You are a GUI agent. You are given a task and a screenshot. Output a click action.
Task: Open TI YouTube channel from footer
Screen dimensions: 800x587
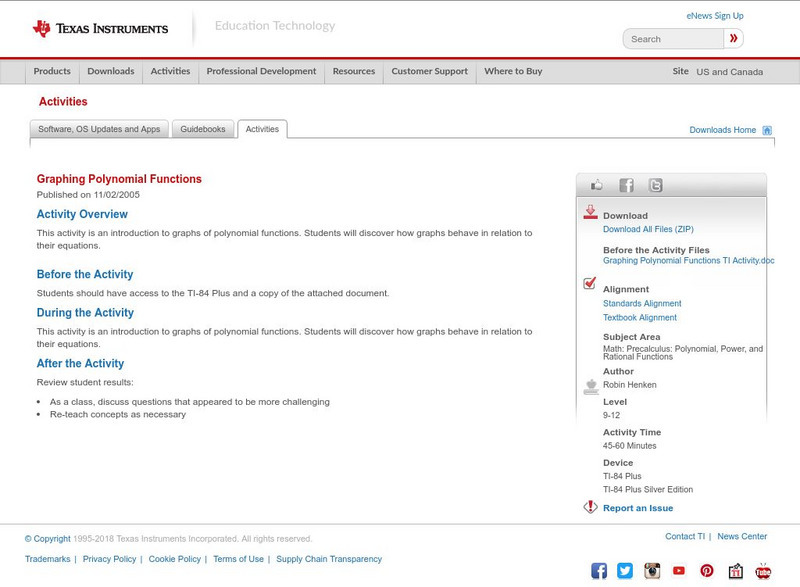point(679,571)
